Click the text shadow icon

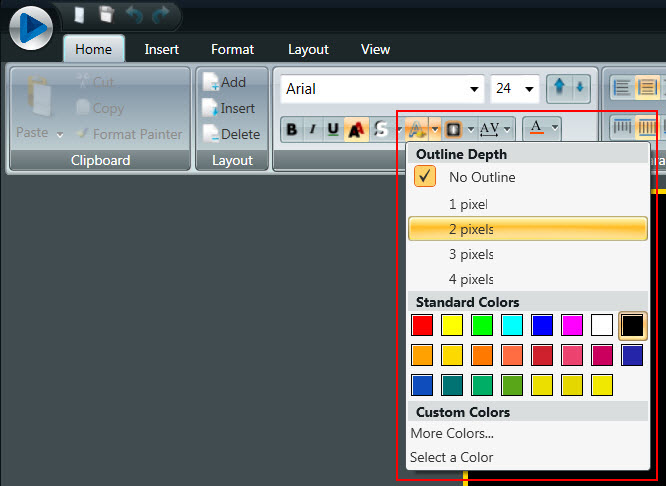(356, 129)
